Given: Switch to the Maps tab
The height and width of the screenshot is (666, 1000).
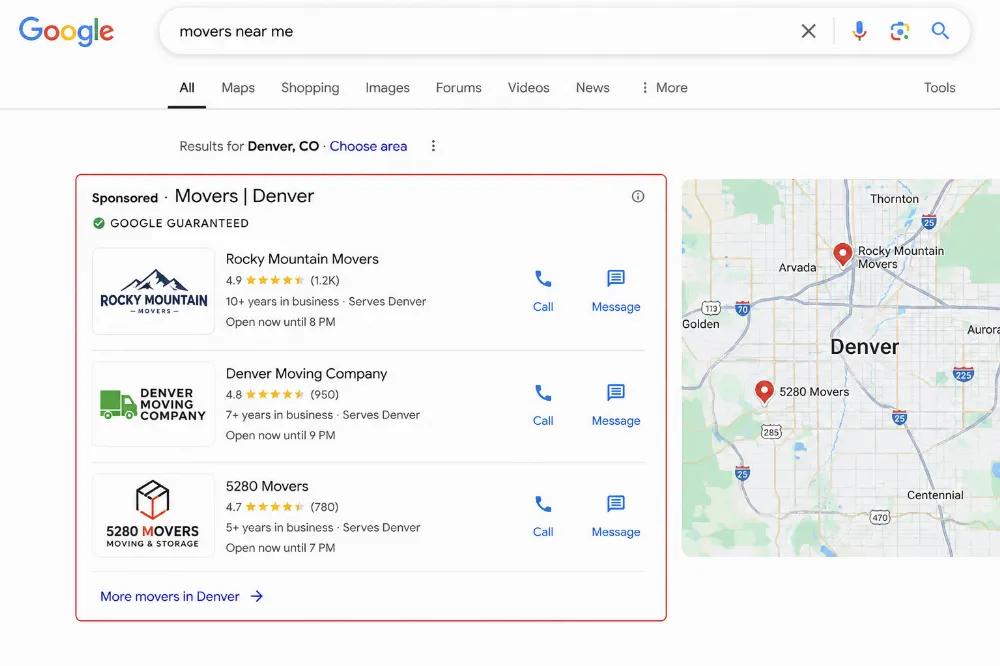Looking at the screenshot, I should click(238, 88).
